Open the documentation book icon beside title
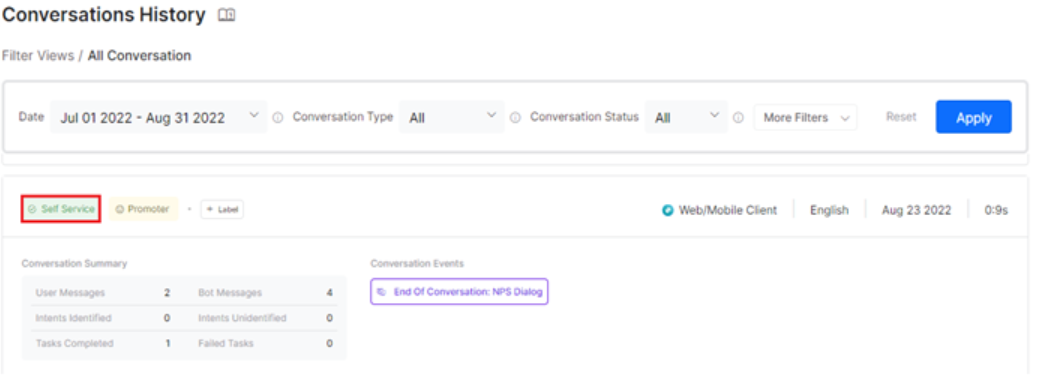Viewport: 1037px width, 383px height. click(x=227, y=15)
